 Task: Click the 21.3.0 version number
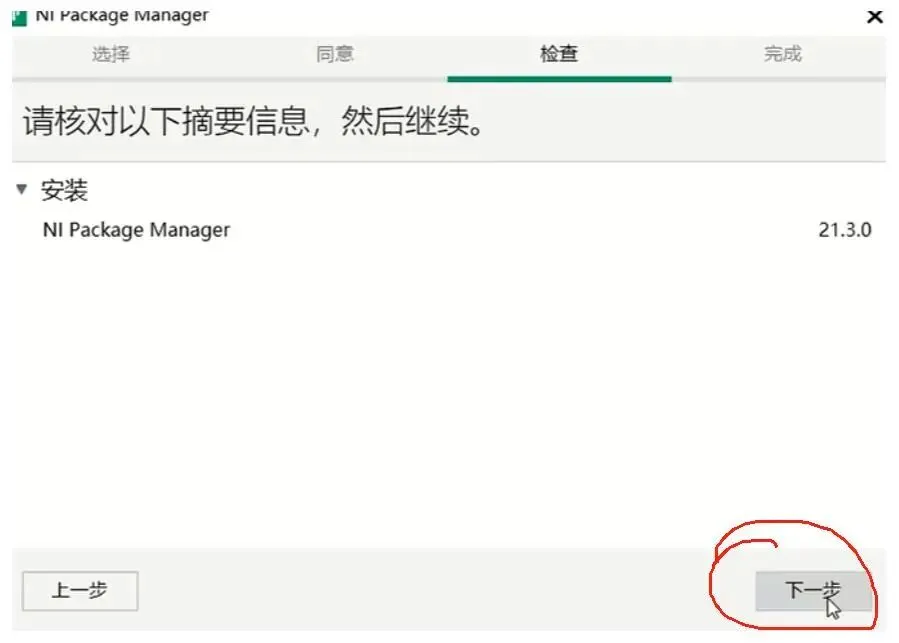(845, 230)
